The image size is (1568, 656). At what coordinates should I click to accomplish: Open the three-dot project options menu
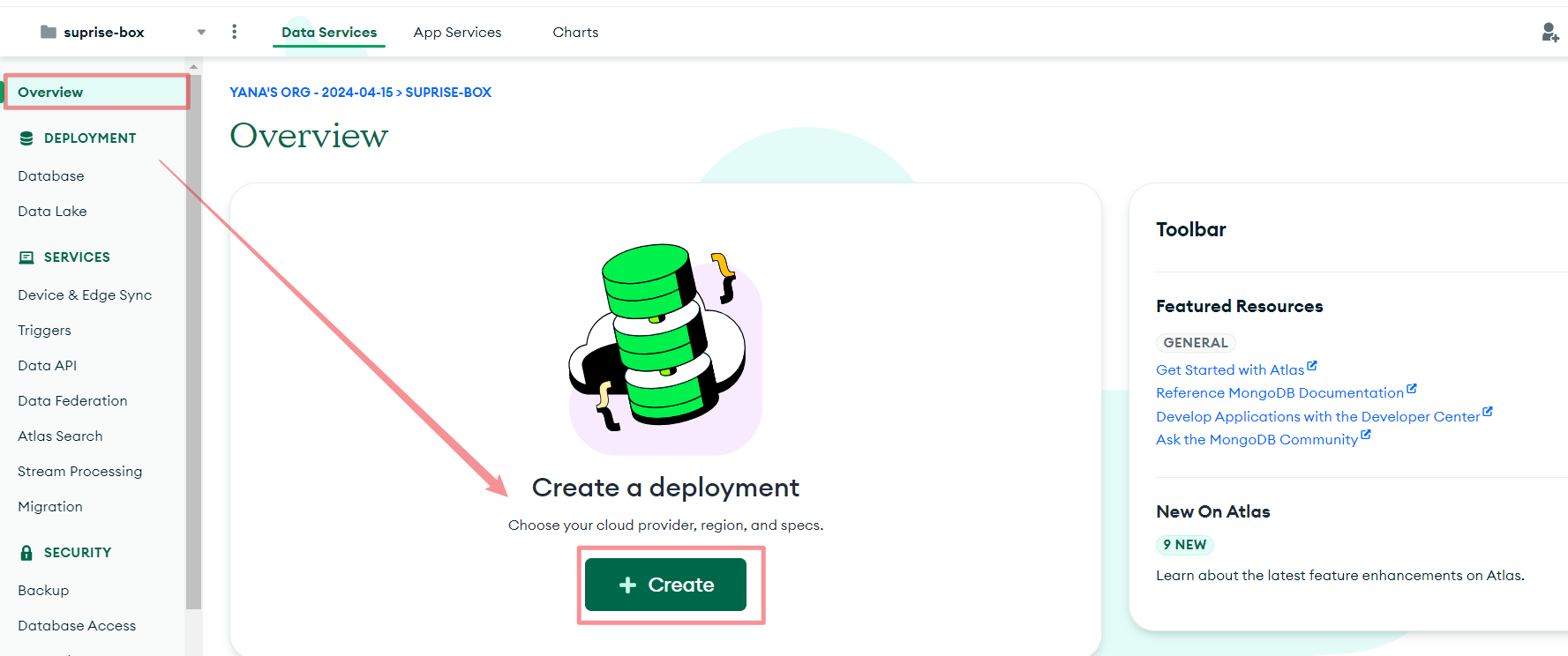234,32
